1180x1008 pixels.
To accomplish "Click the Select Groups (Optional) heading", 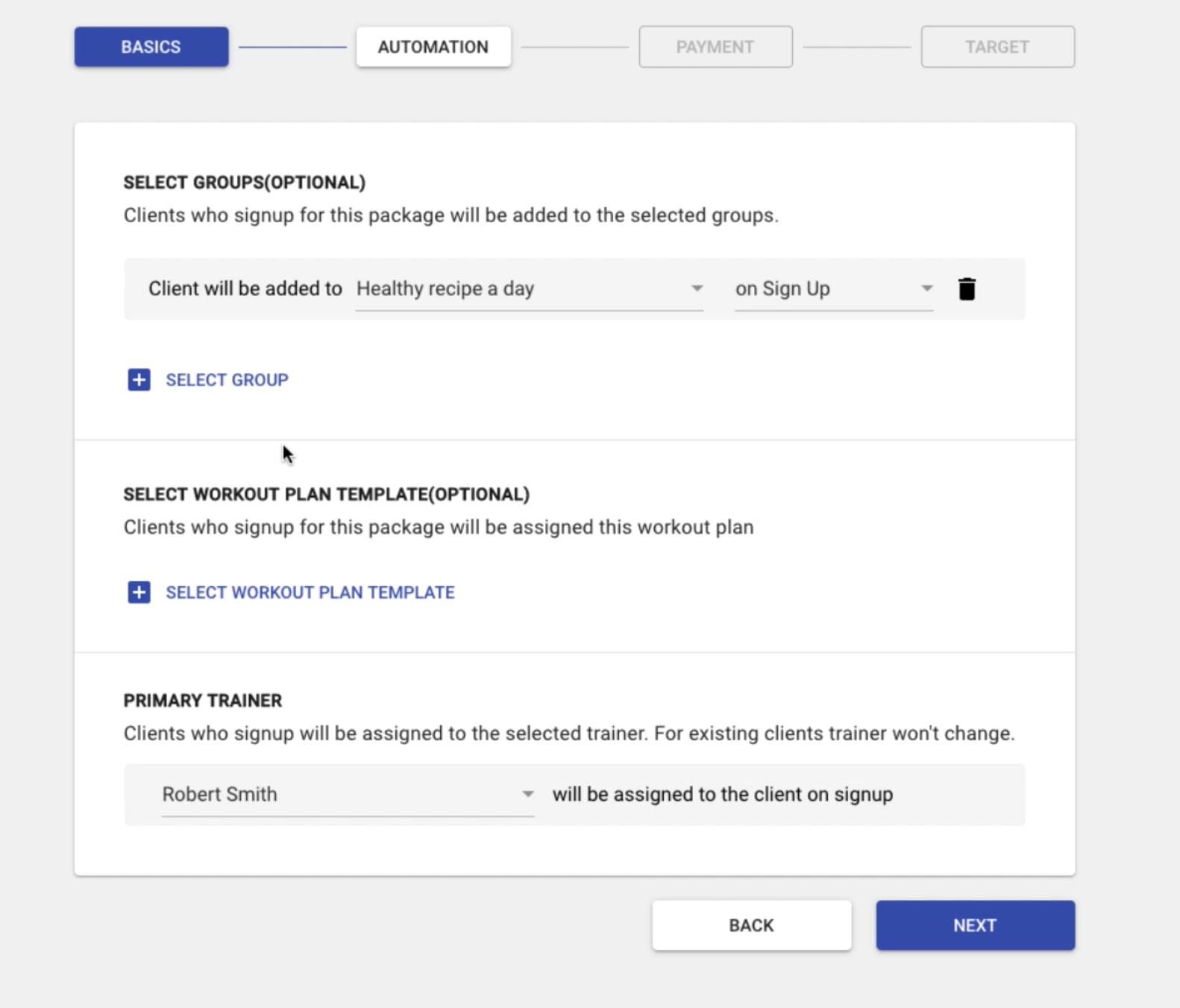I will point(244,183).
